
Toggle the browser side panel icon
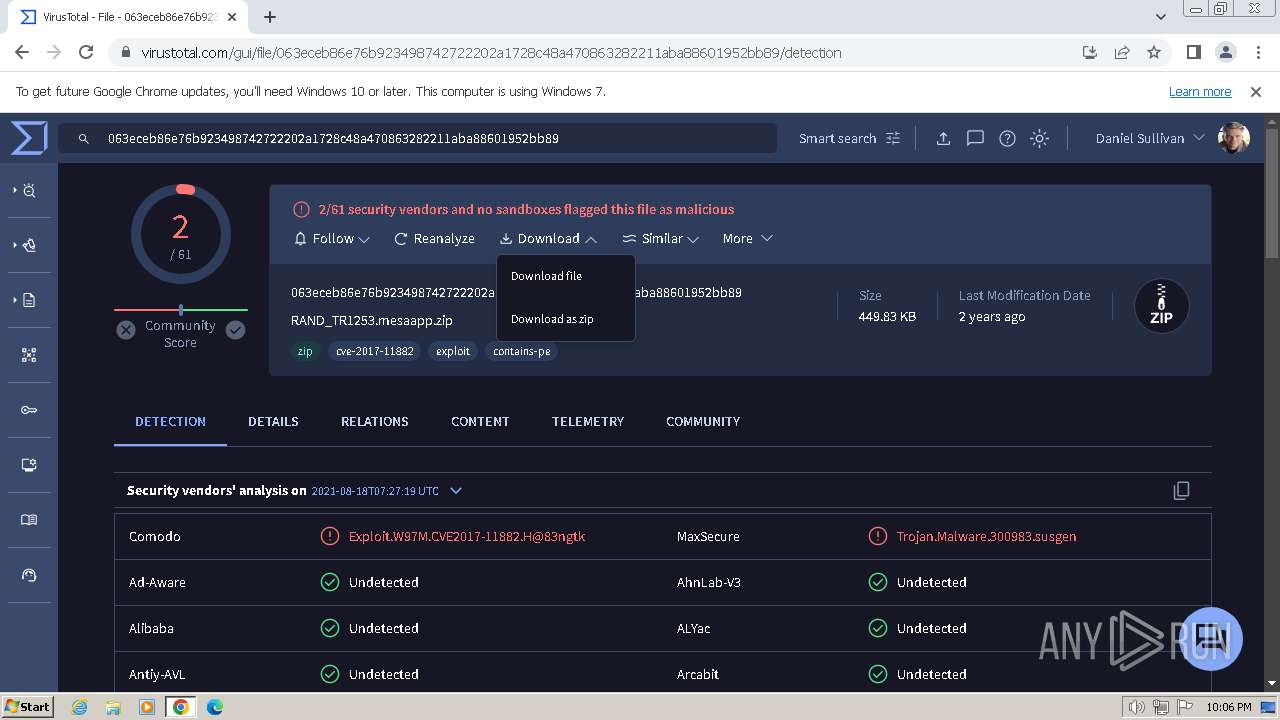pos(1193,52)
